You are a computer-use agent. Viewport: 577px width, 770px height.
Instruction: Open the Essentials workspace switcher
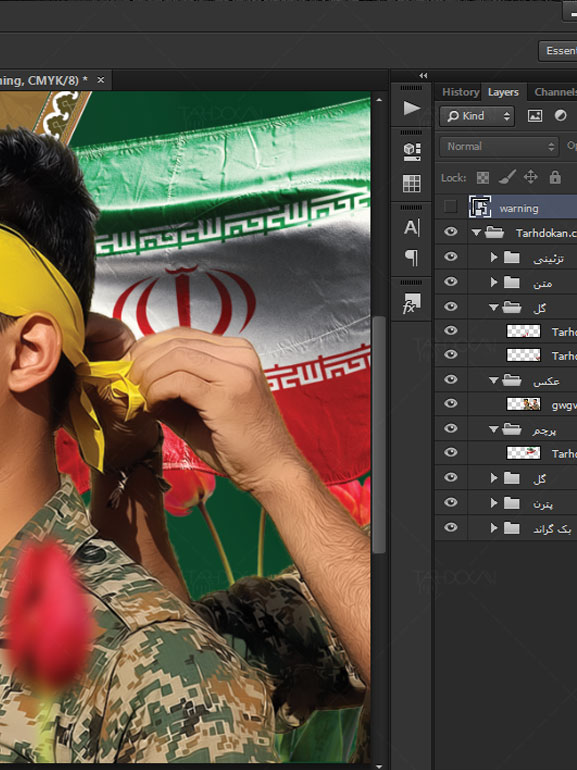tap(559, 51)
